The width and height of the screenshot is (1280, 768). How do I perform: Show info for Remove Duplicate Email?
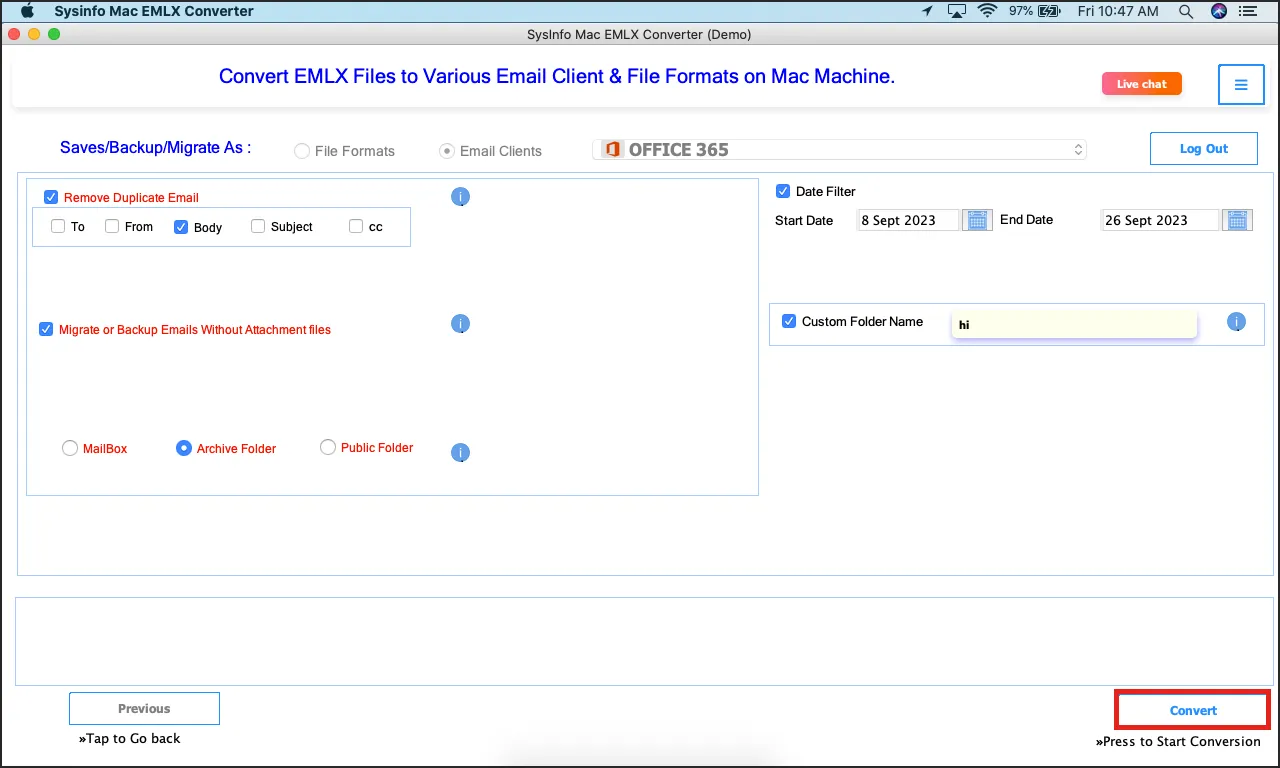460,197
